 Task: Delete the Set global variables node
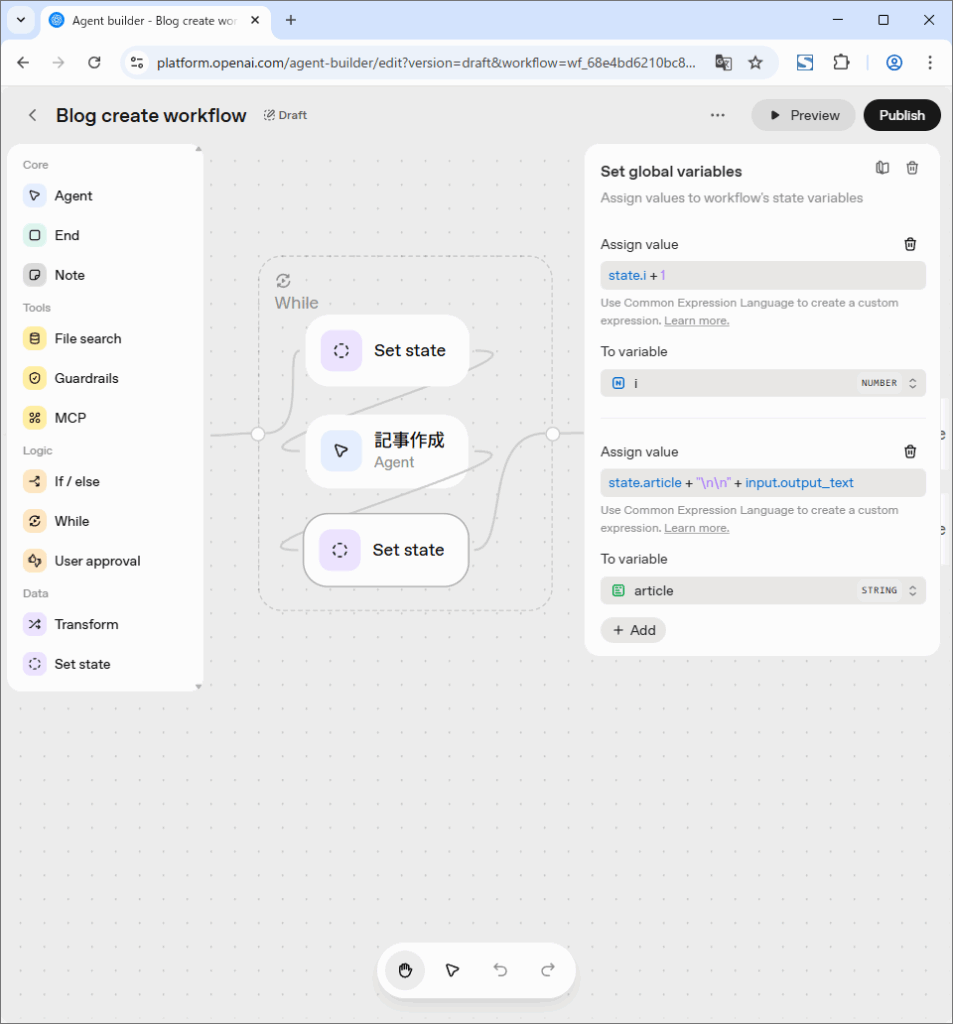[x=912, y=168]
